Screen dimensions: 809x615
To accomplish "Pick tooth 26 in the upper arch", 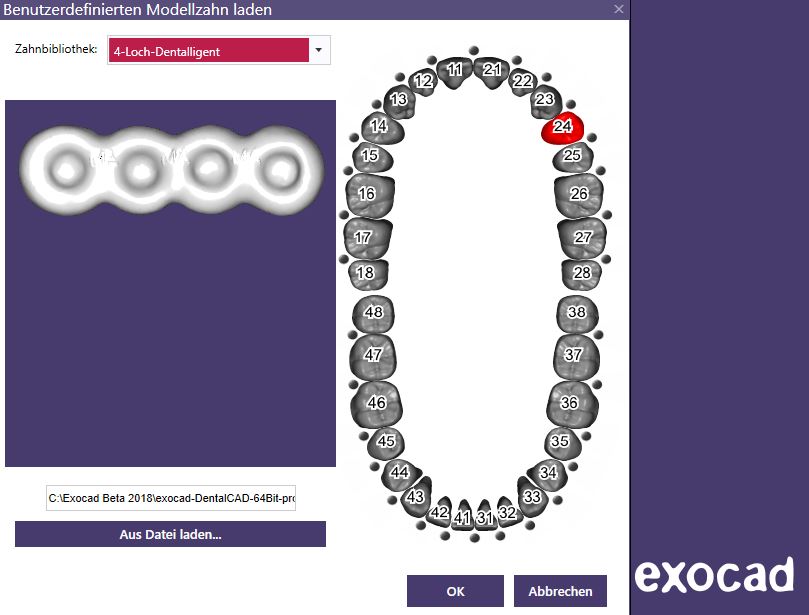I will (578, 195).
